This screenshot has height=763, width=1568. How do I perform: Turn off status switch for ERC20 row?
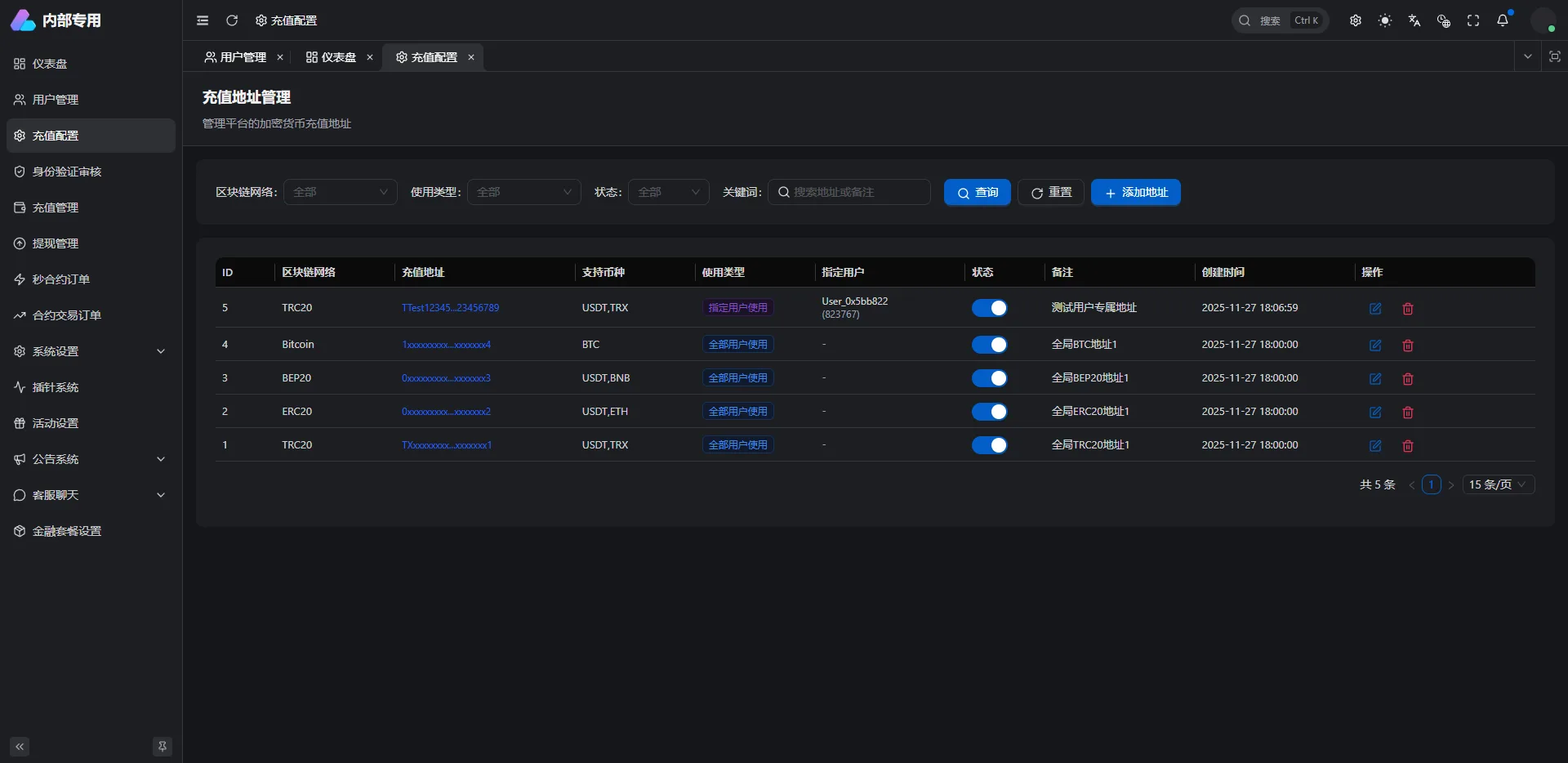pos(989,412)
